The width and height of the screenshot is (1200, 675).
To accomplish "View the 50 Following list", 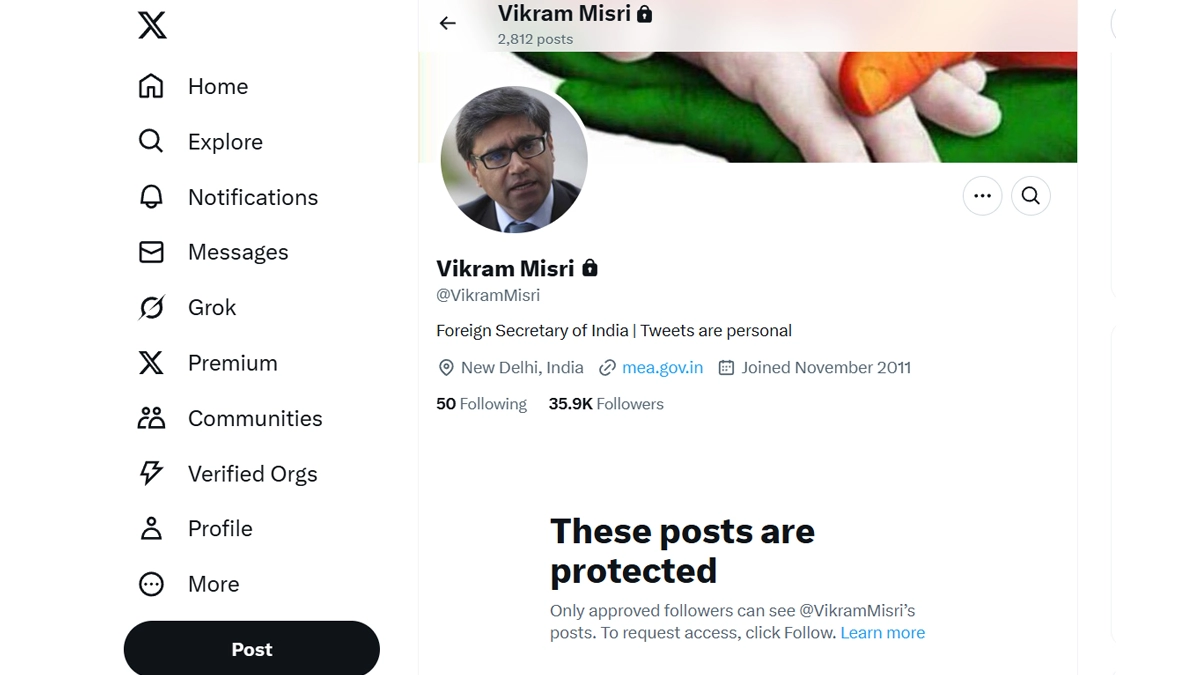I will click(x=481, y=404).
